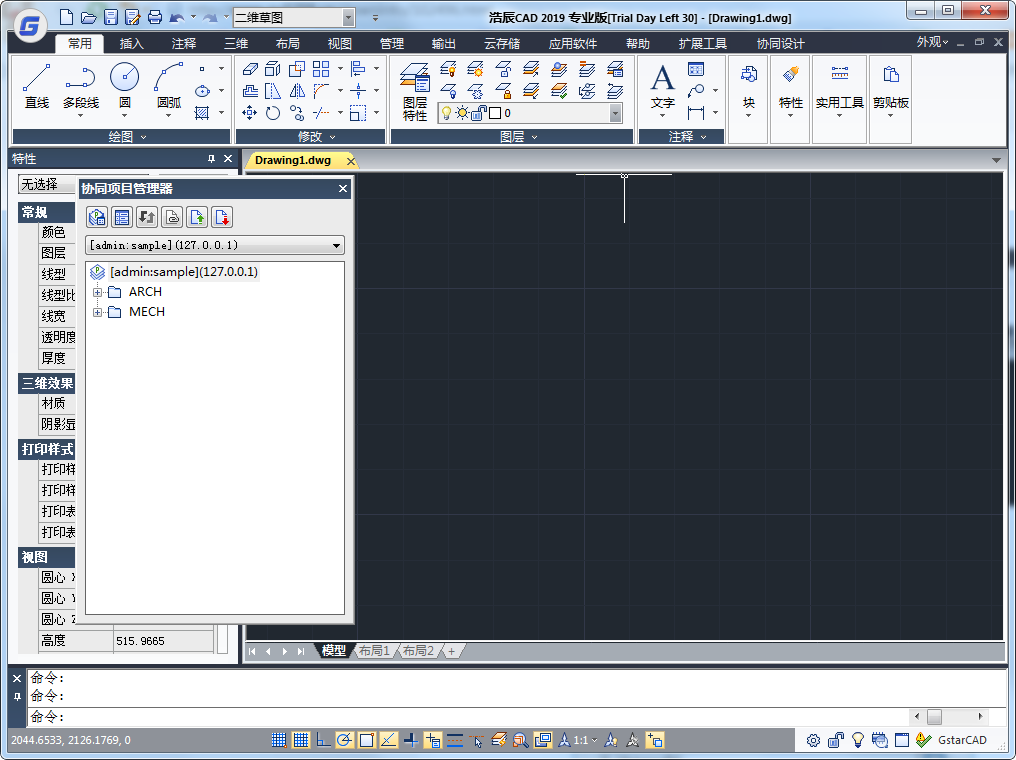Select the Rotate tool in modify panel

point(273,113)
